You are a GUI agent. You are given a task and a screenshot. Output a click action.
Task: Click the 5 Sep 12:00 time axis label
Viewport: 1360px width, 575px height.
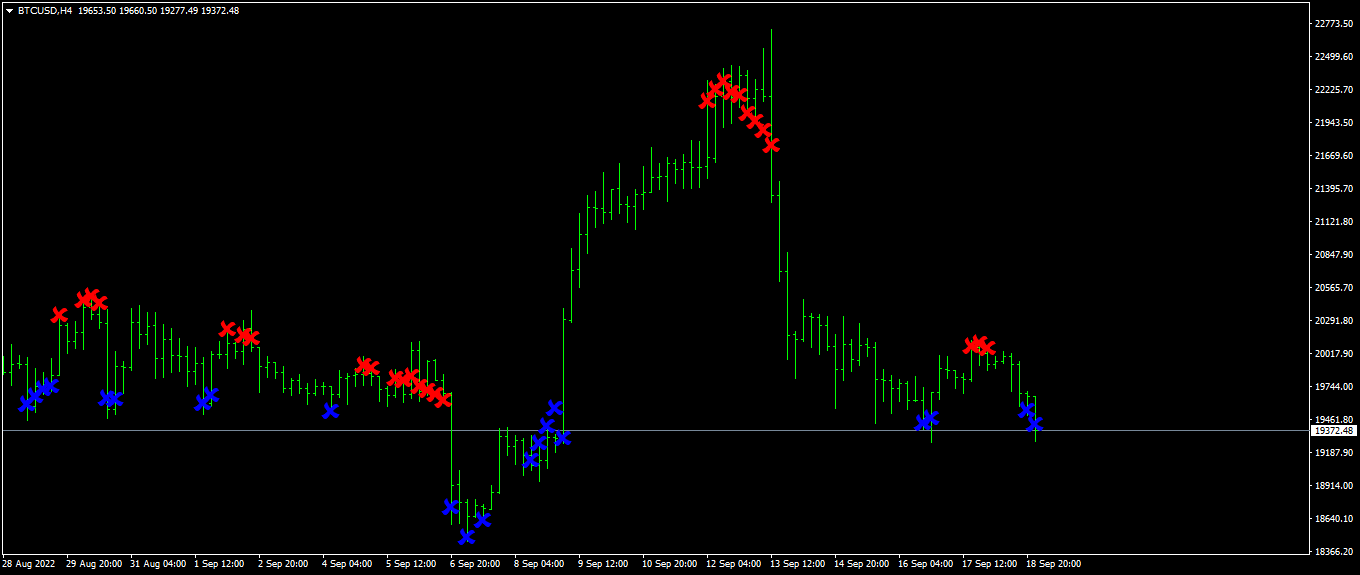tap(411, 563)
